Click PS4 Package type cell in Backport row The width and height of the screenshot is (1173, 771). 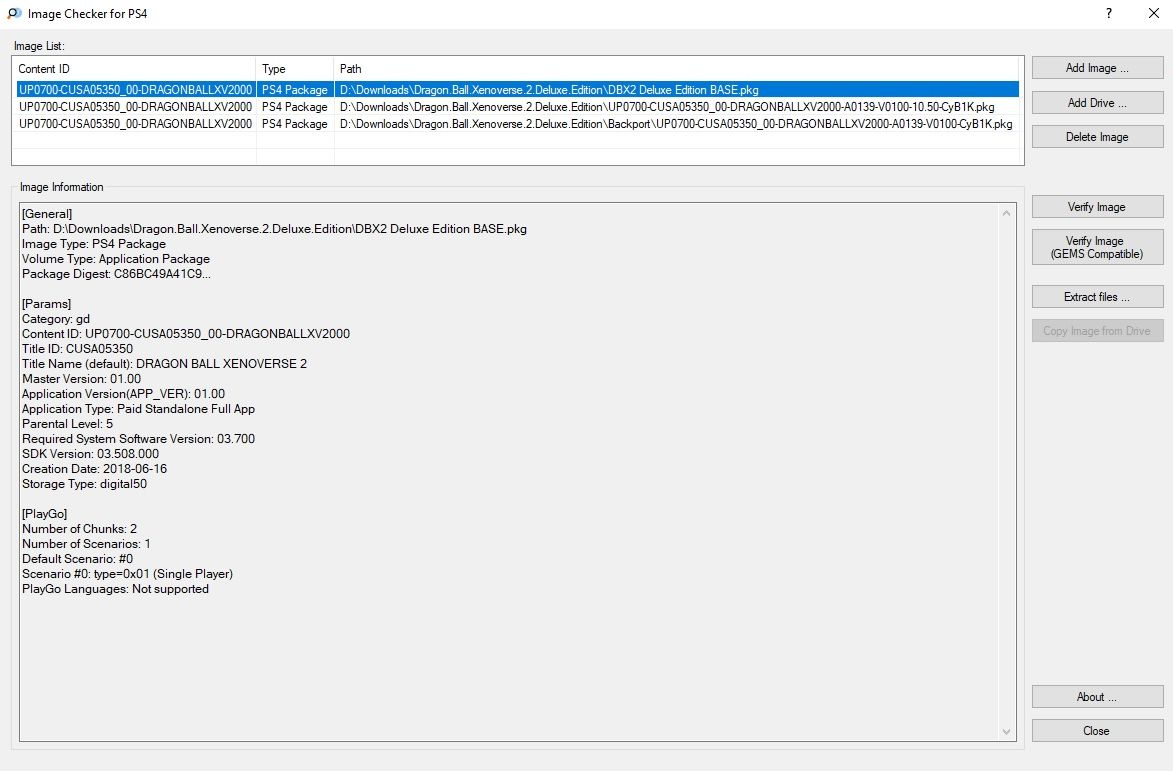pyautogui.click(x=295, y=124)
